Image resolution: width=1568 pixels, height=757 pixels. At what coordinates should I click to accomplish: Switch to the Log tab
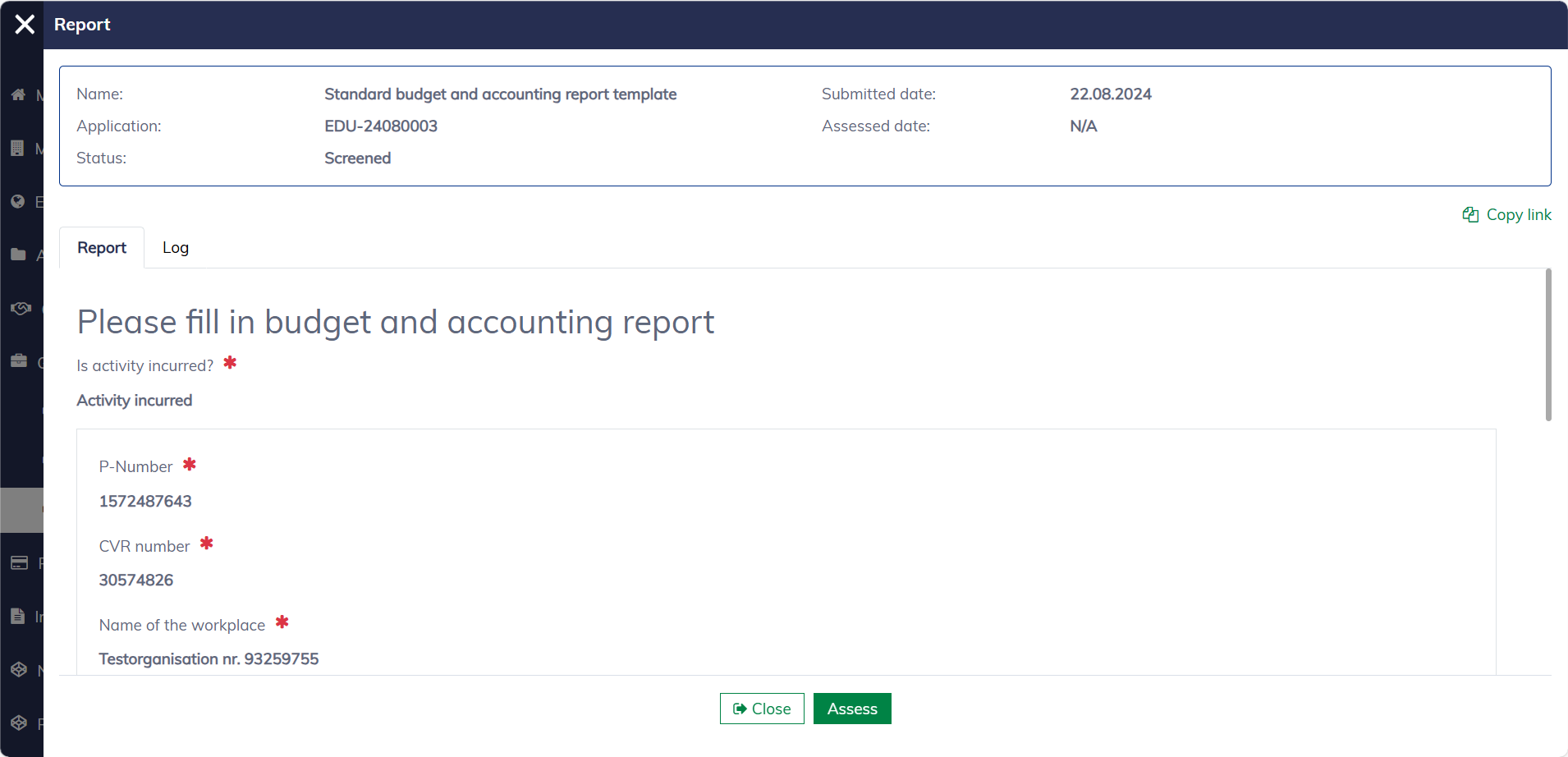pos(175,248)
